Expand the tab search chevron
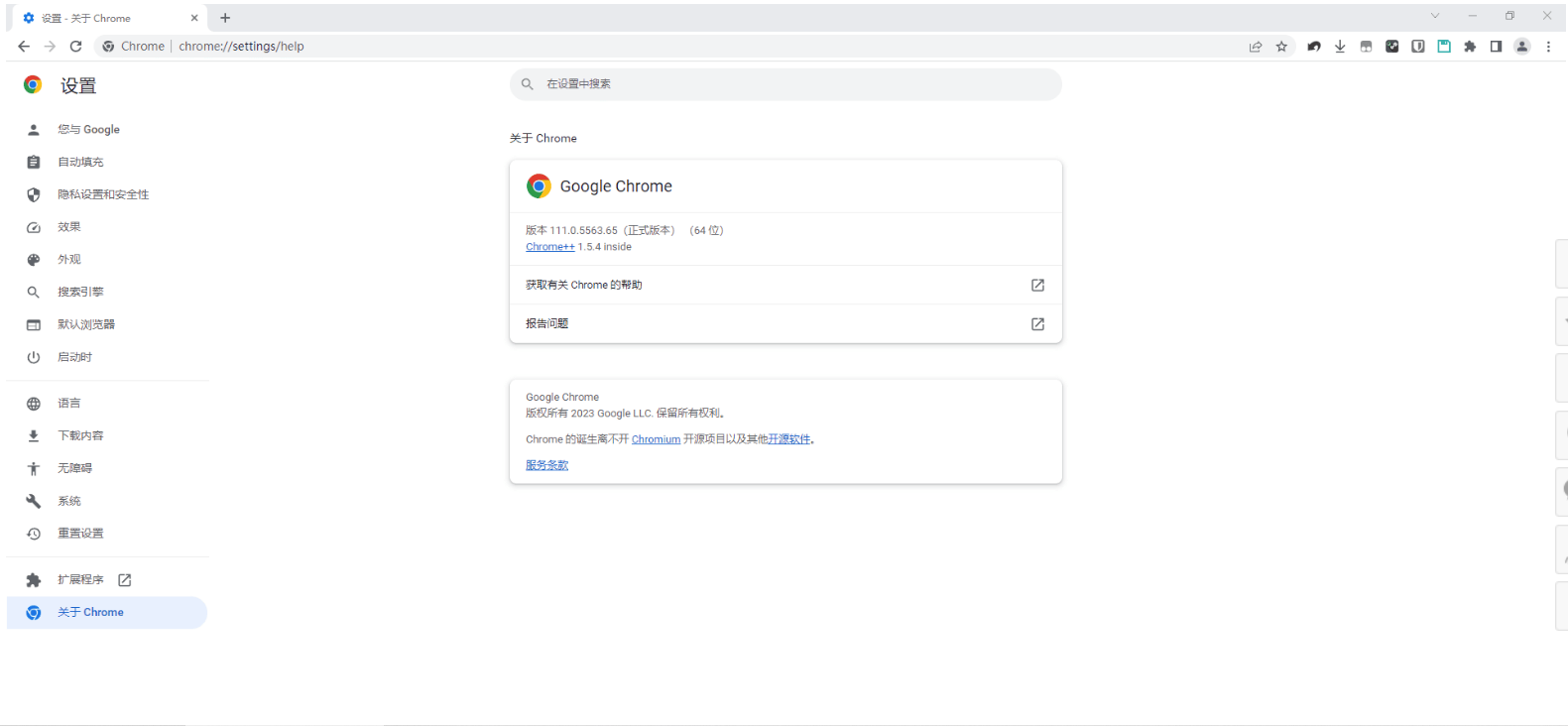The image size is (1568, 726). [1434, 16]
